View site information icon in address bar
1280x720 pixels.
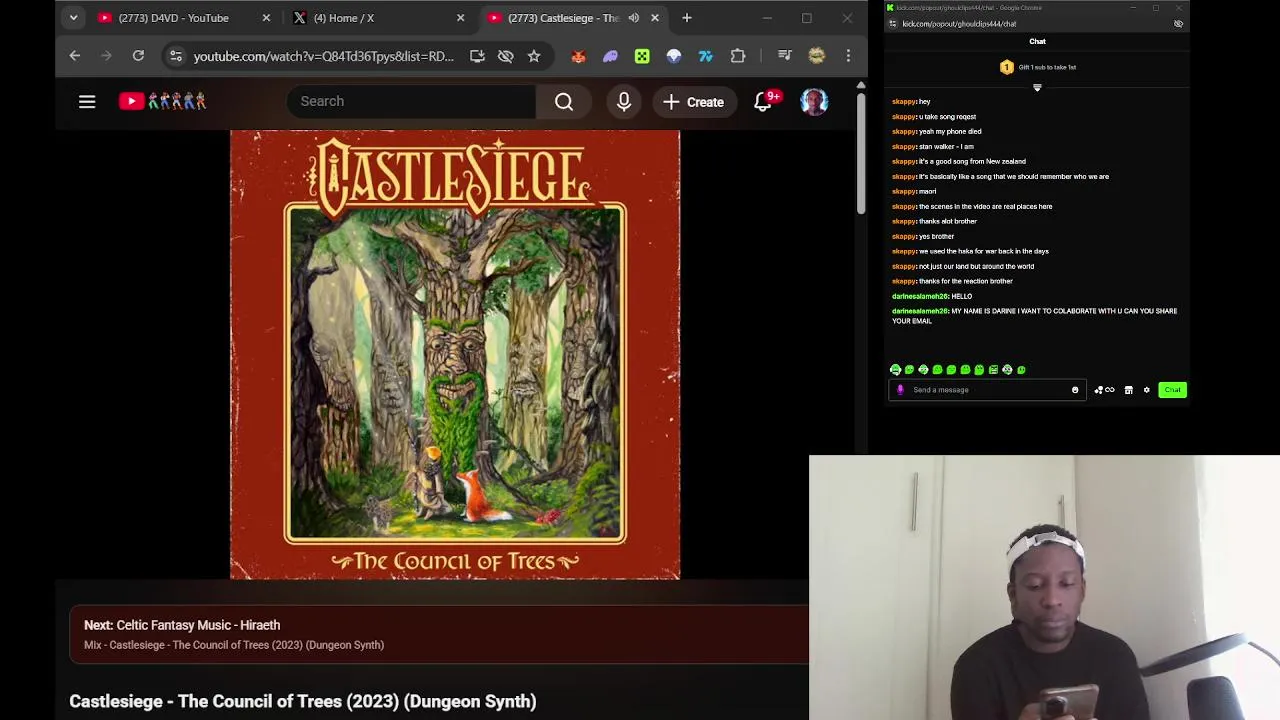pos(176,56)
